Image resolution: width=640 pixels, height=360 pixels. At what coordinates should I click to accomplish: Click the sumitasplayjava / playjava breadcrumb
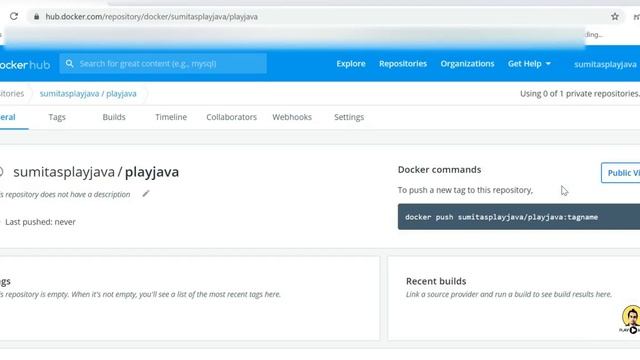point(88,93)
